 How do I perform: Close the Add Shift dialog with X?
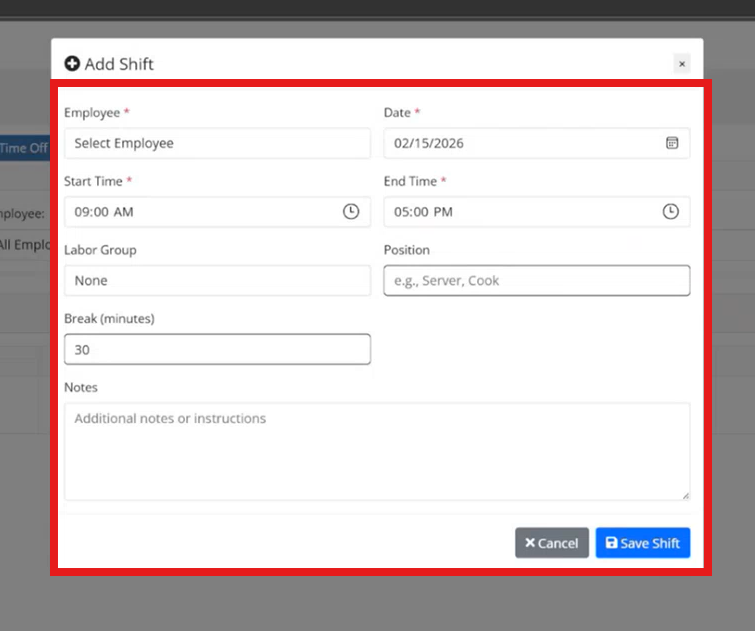click(682, 64)
